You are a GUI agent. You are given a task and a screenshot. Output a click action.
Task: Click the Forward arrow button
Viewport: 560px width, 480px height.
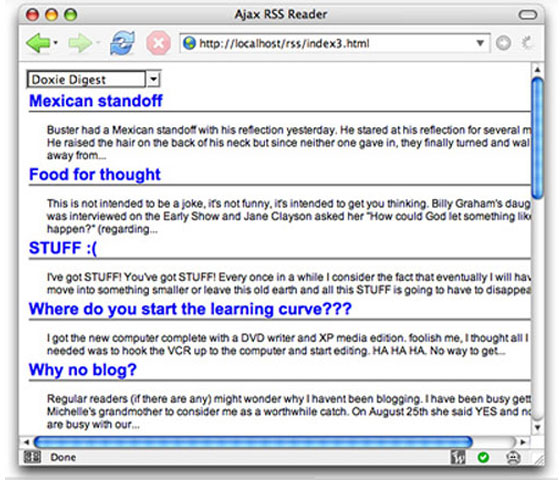coord(80,43)
